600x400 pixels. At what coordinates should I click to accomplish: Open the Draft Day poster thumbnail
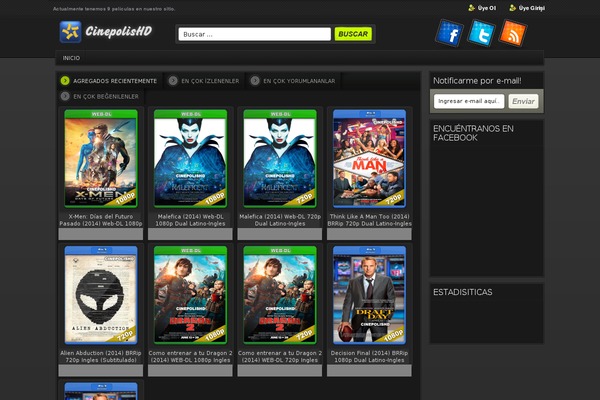(369, 295)
